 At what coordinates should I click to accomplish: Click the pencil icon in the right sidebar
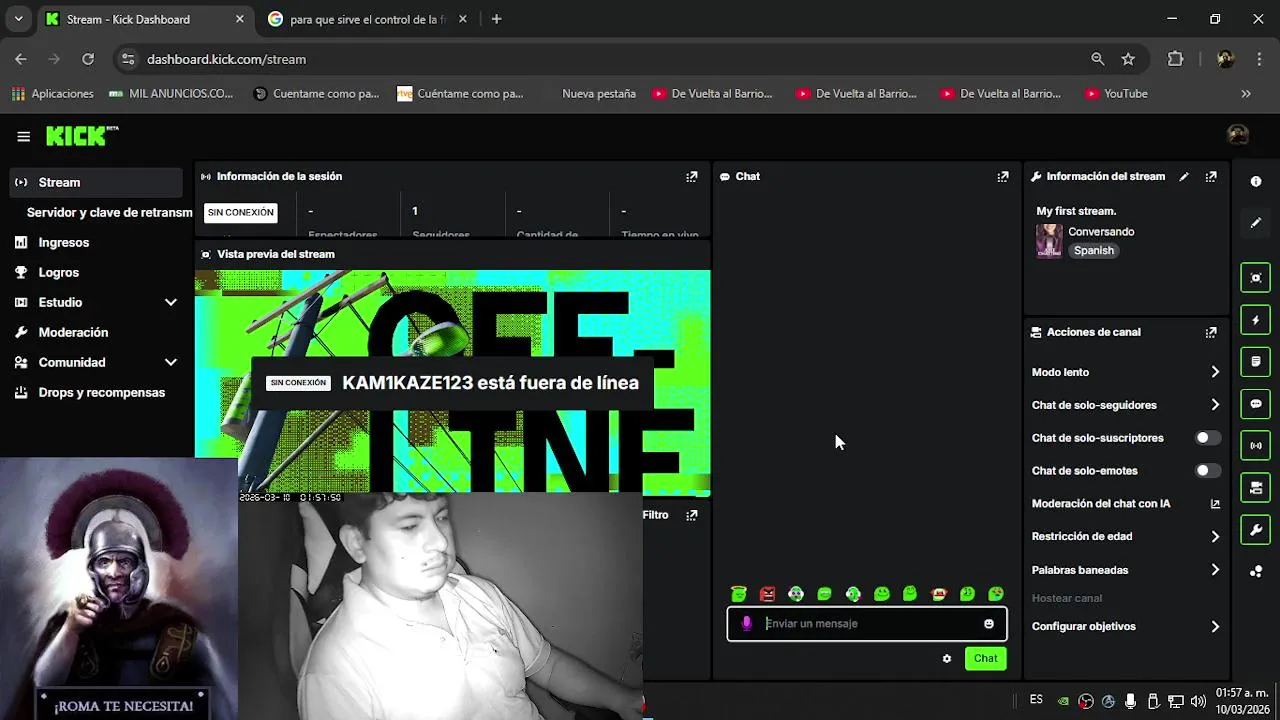pyautogui.click(x=1256, y=223)
